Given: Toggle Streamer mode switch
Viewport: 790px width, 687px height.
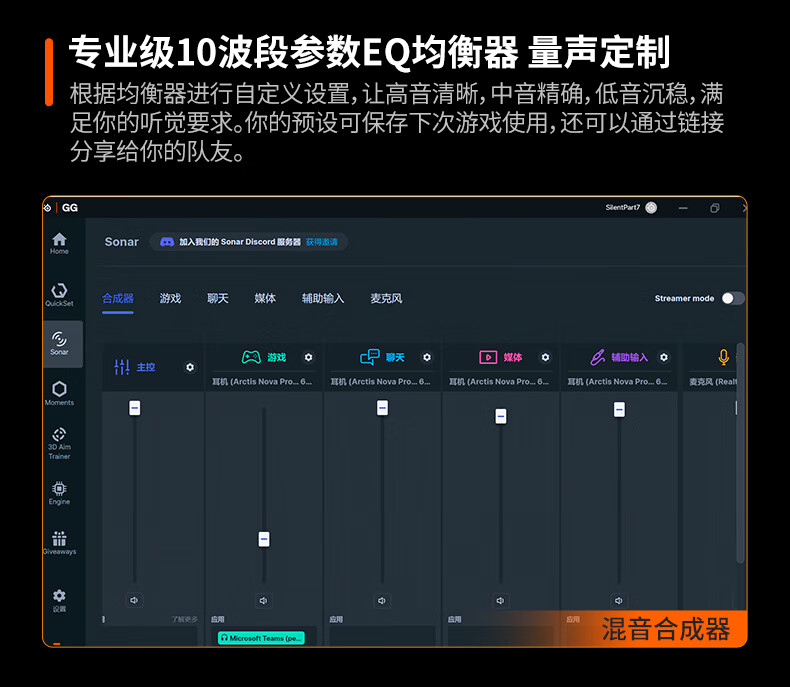Looking at the screenshot, I should pos(733,298).
